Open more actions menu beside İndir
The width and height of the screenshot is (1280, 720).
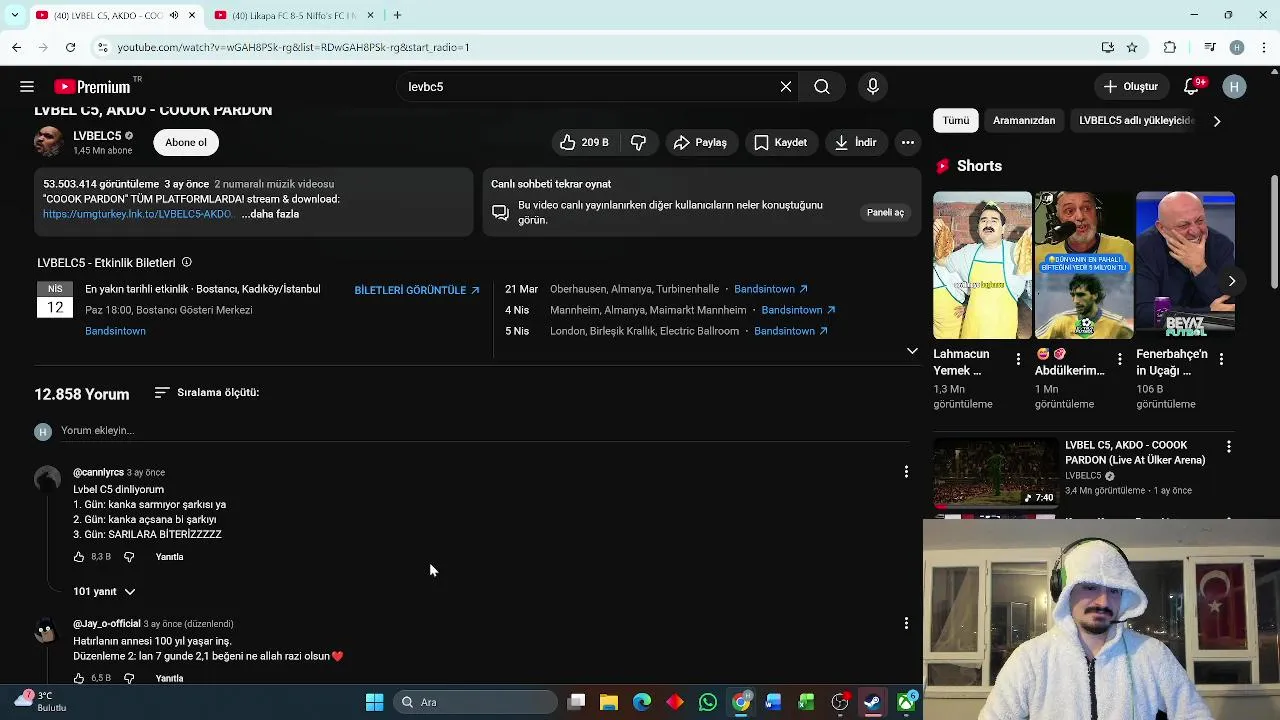(x=908, y=143)
